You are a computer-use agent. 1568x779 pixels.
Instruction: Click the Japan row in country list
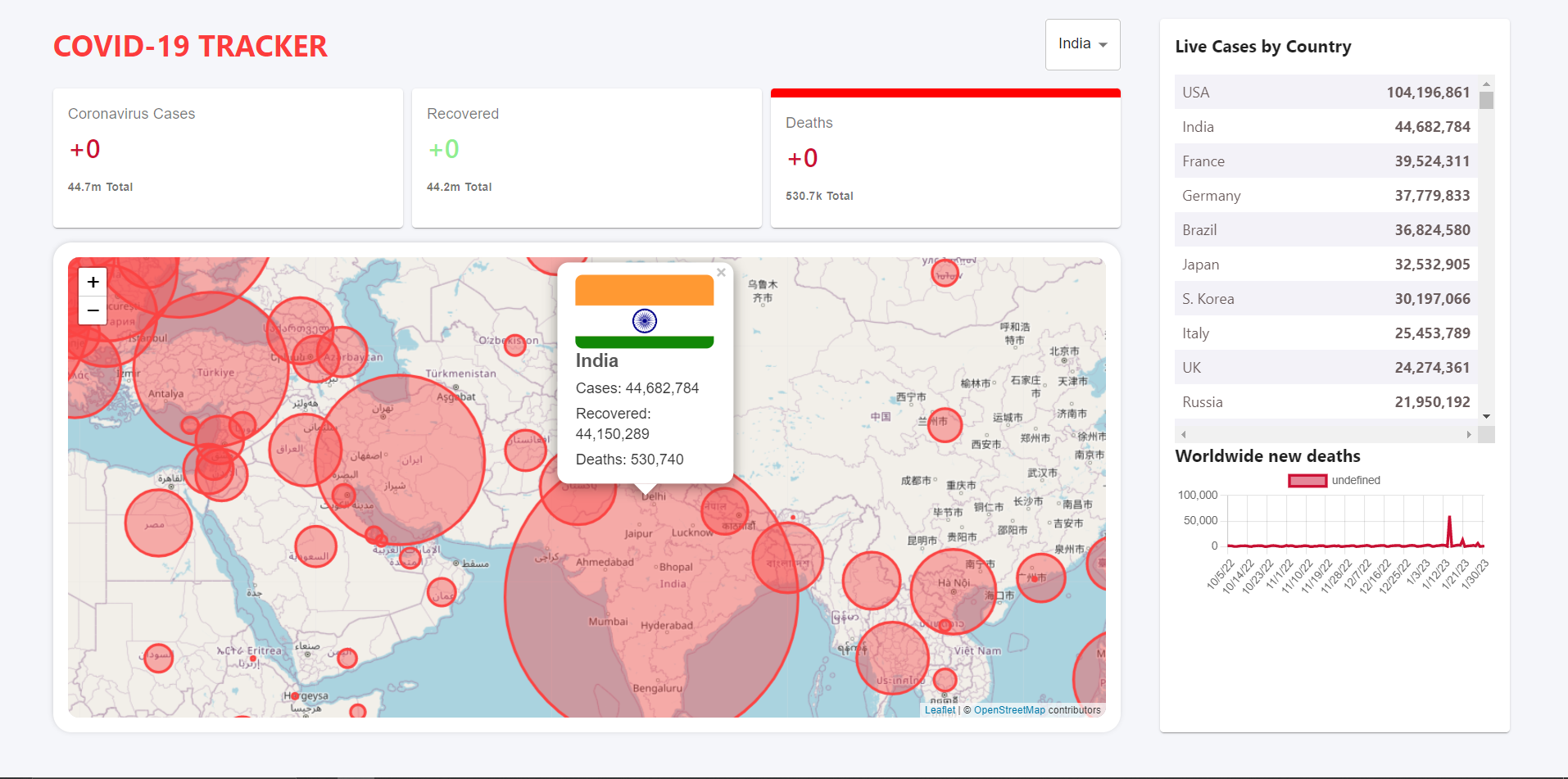pos(1326,265)
